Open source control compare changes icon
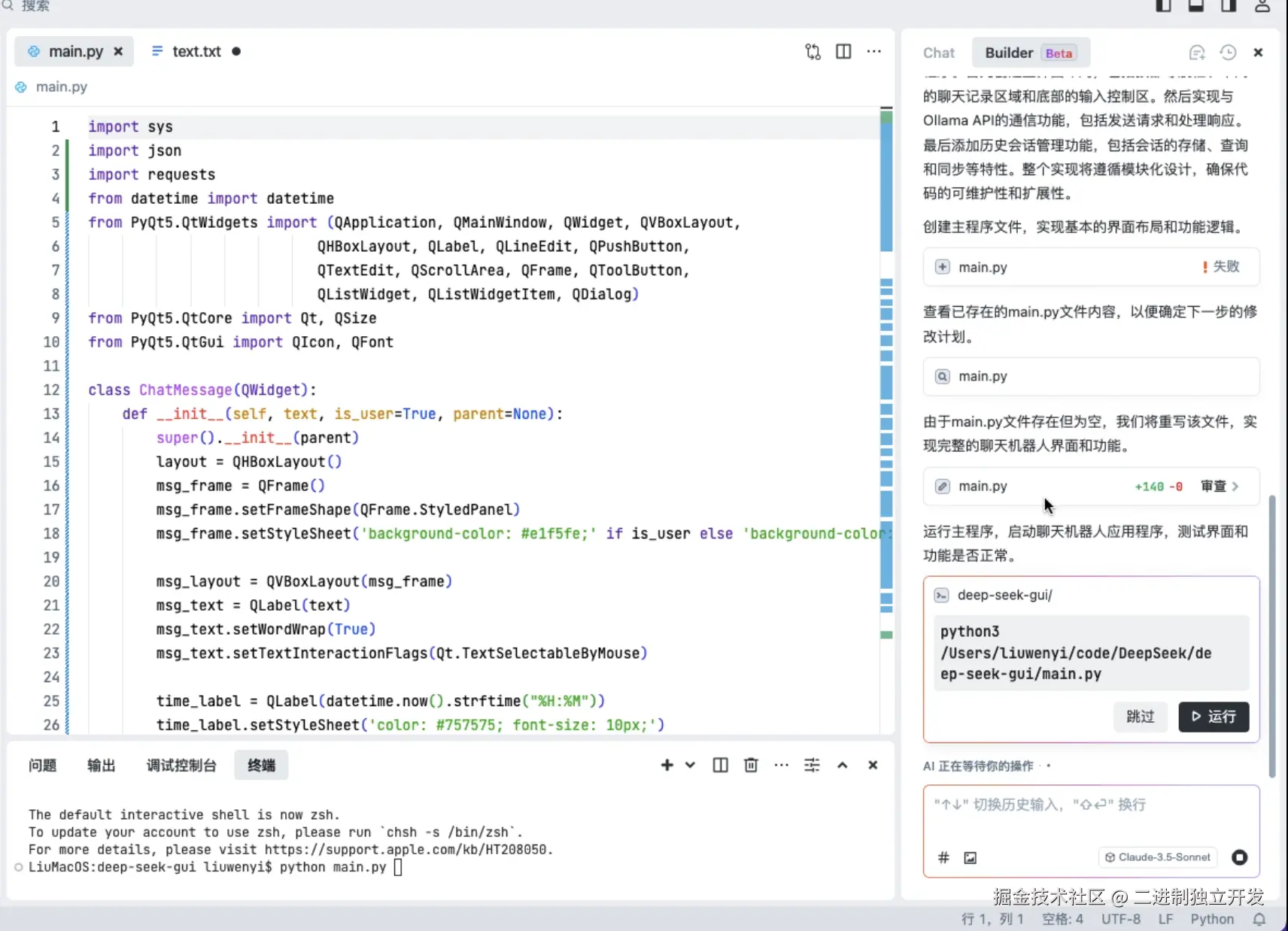Screen dimensions: 1288x931 tap(813, 51)
